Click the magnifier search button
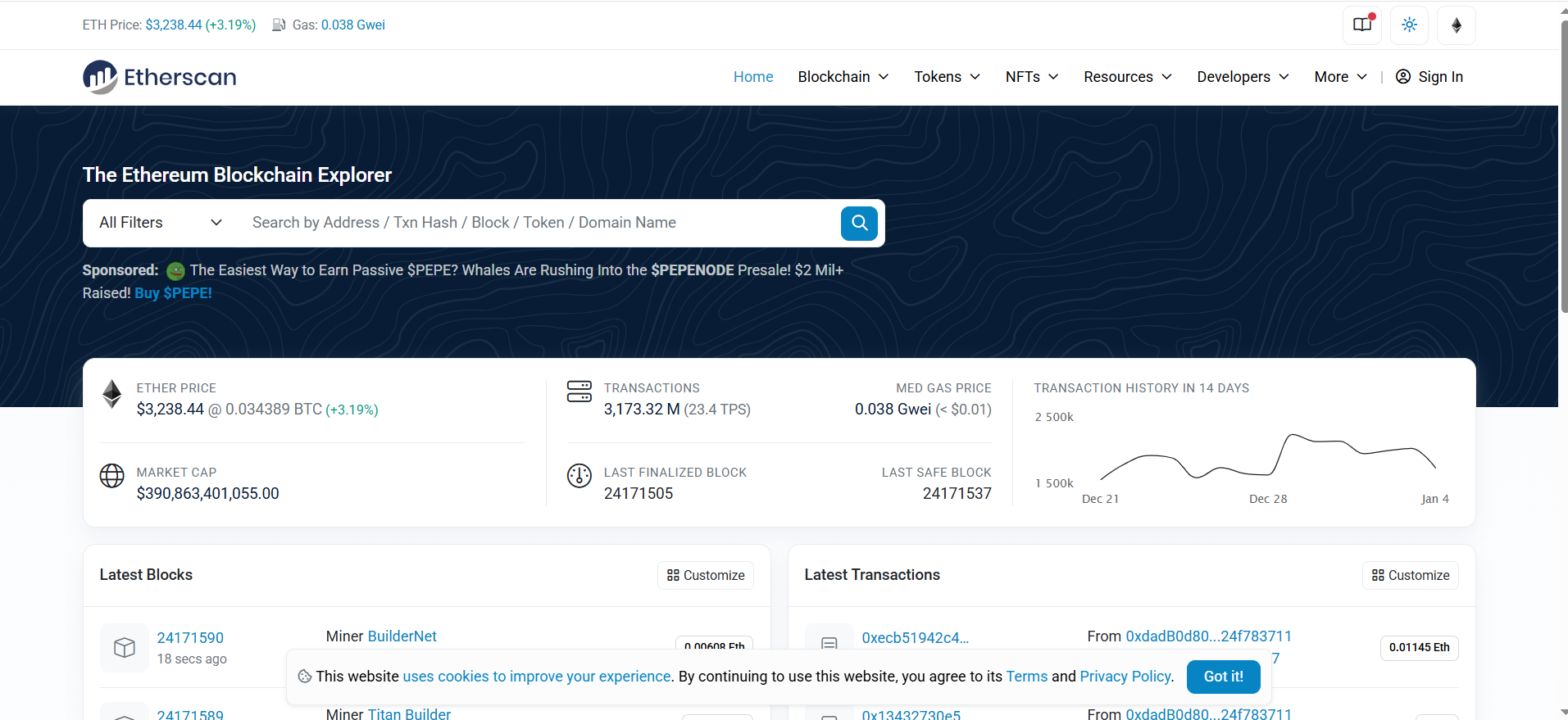 click(x=859, y=223)
